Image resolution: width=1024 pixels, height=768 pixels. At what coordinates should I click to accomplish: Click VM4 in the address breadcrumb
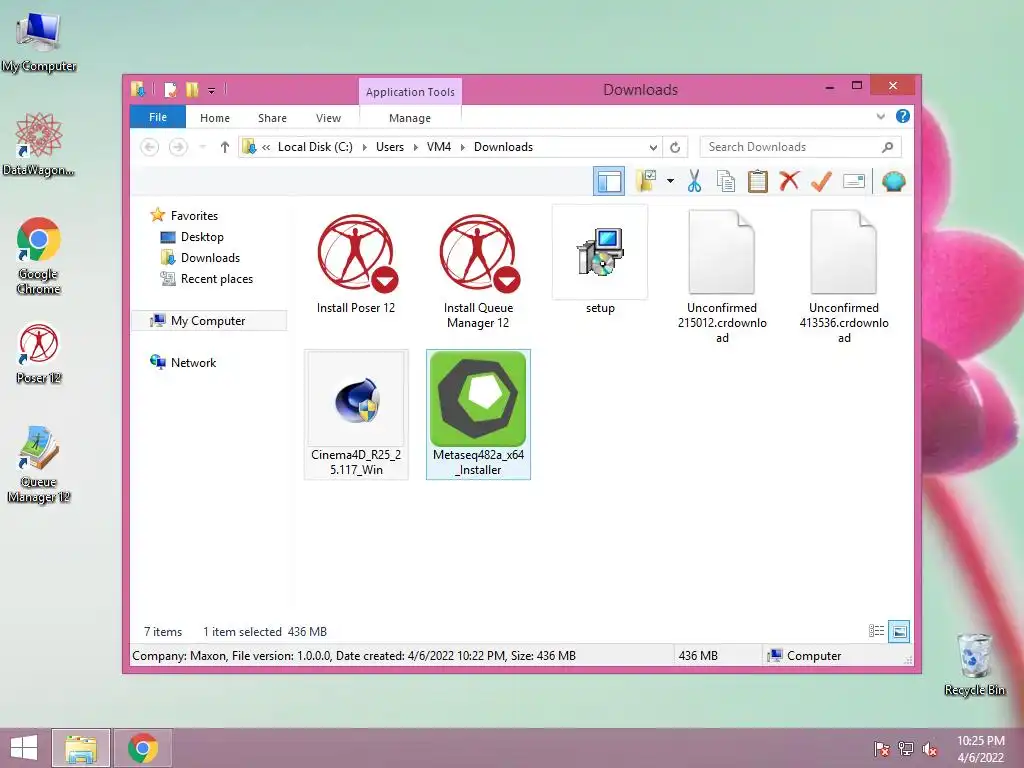439,147
